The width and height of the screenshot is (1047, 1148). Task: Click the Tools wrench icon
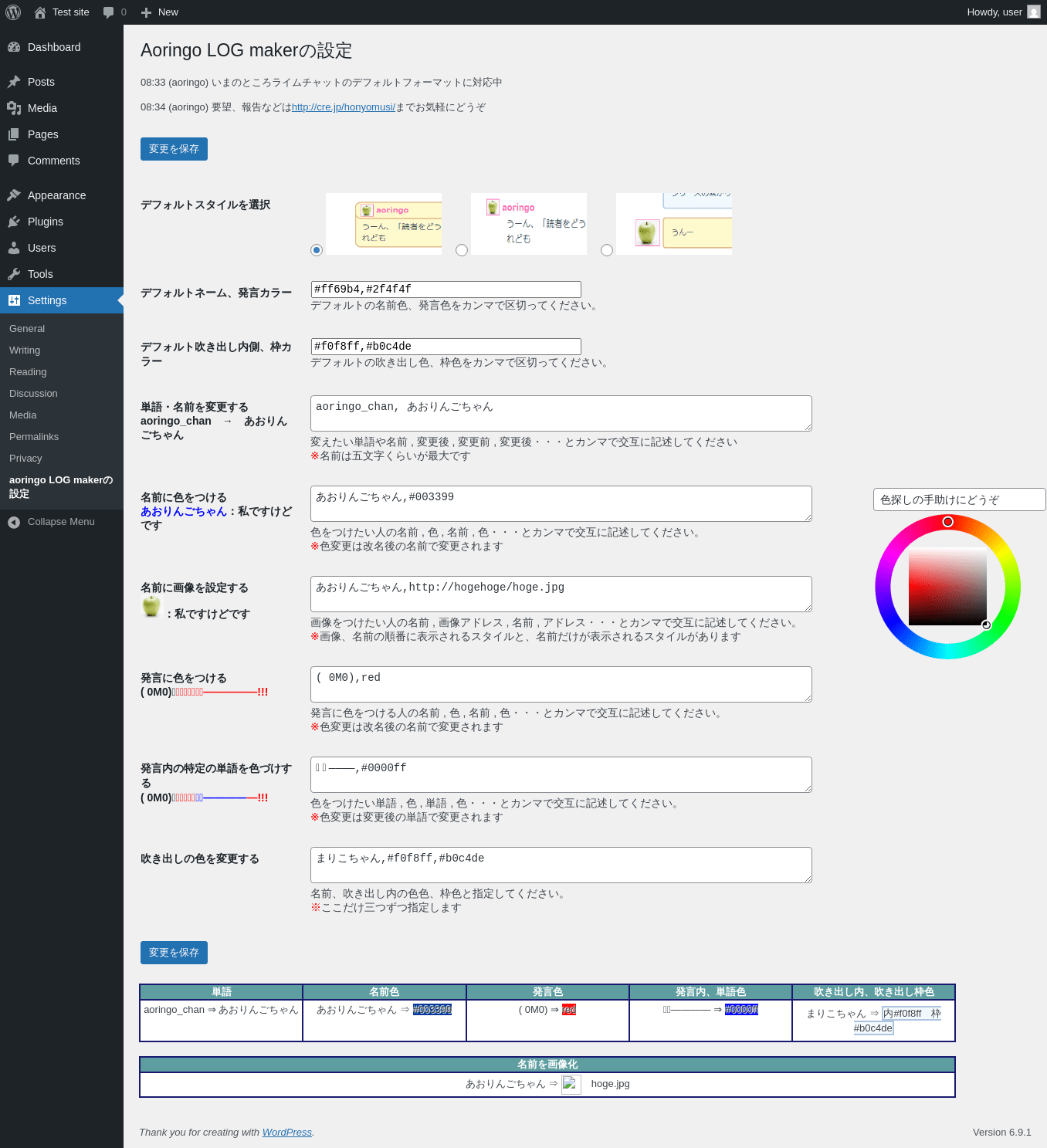coord(14,274)
